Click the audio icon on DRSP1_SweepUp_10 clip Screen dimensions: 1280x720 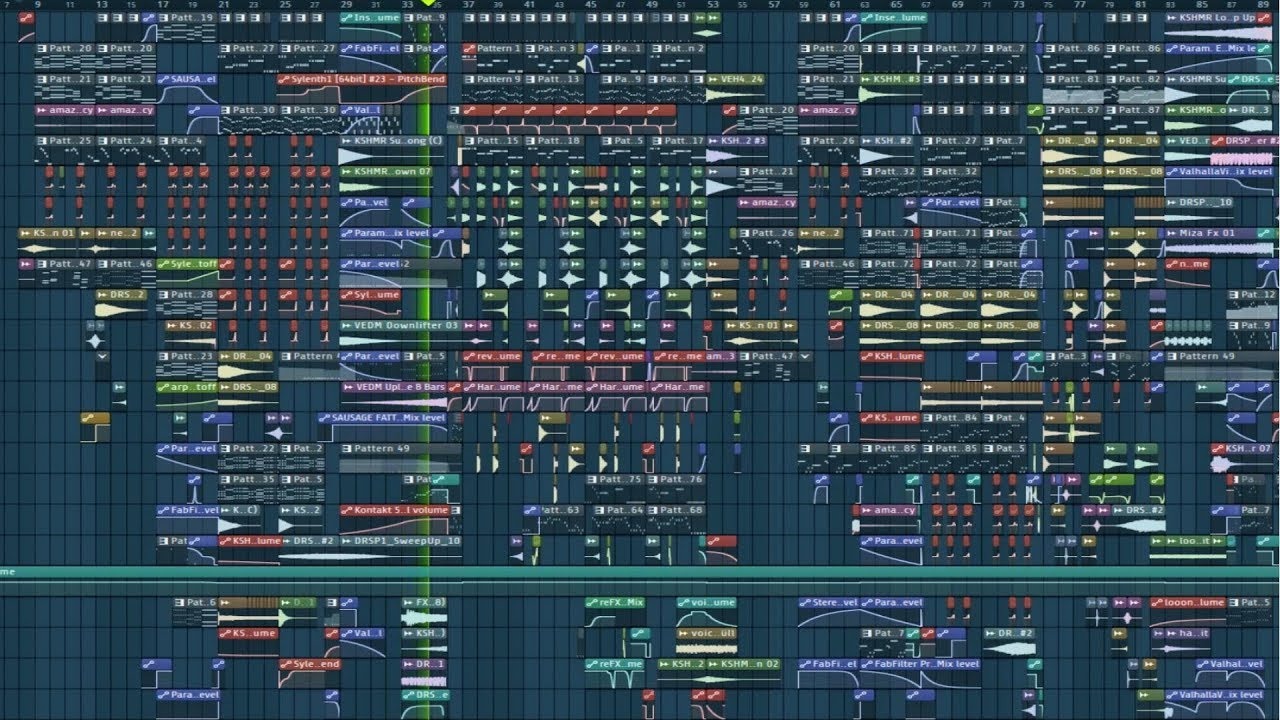tap(347, 541)
